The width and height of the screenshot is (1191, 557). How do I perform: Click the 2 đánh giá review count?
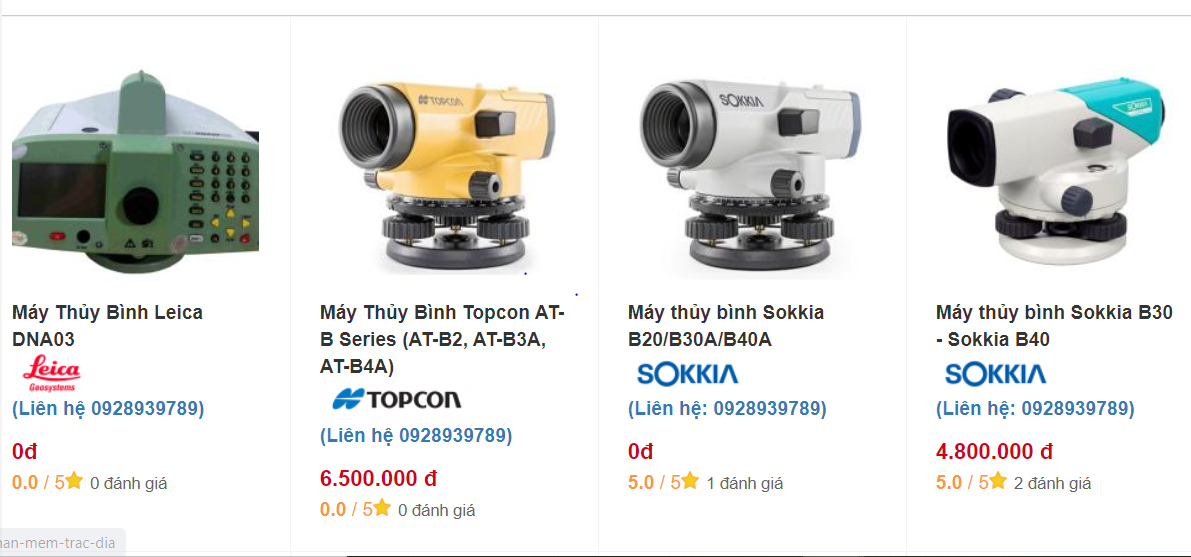[1053, 483]
